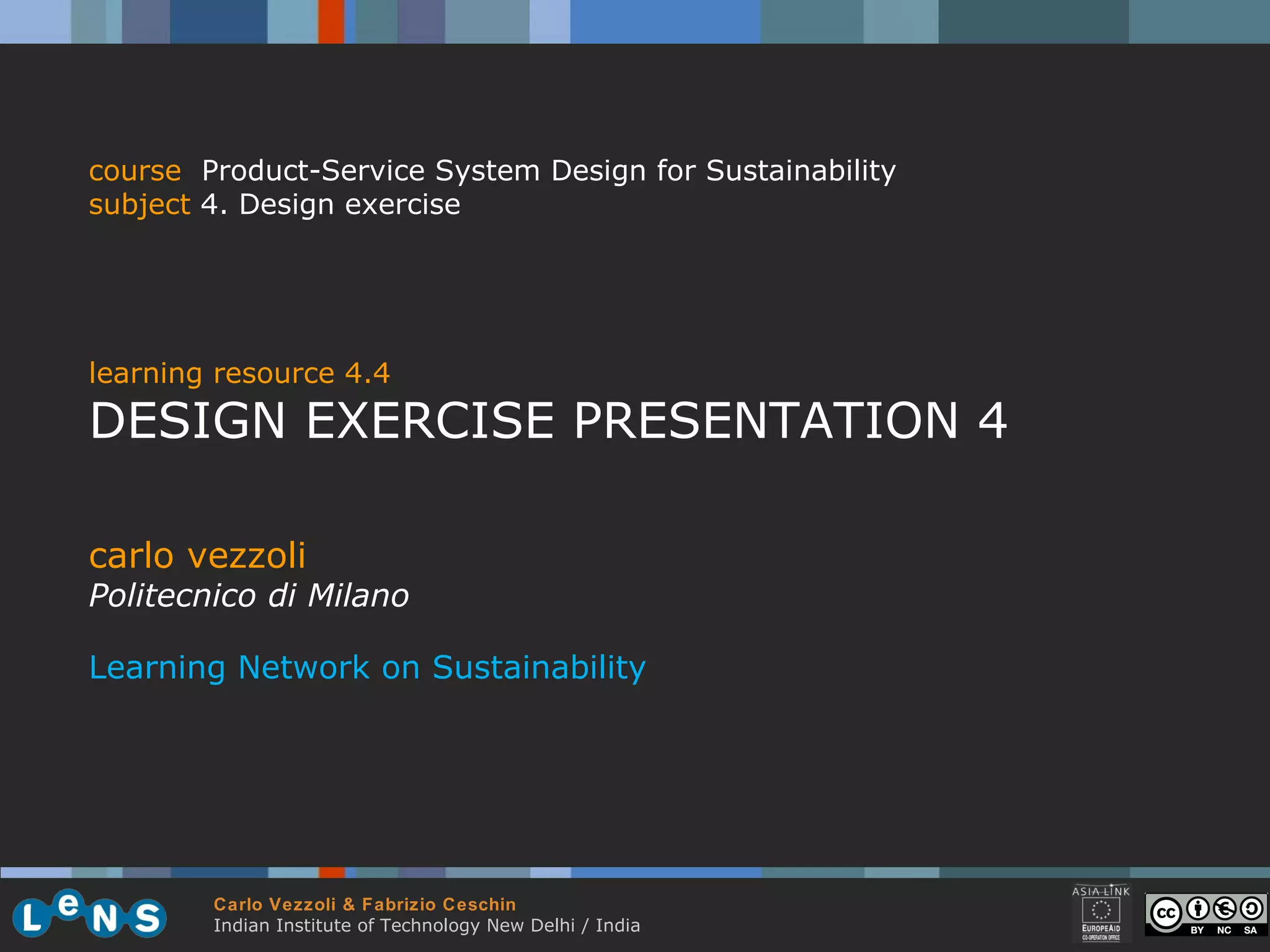Click 'Carlo Vezzoli & Fabrizio Ceschin' footer text
This screenshot has height=952, width=1270.
[x=365, y=904]
